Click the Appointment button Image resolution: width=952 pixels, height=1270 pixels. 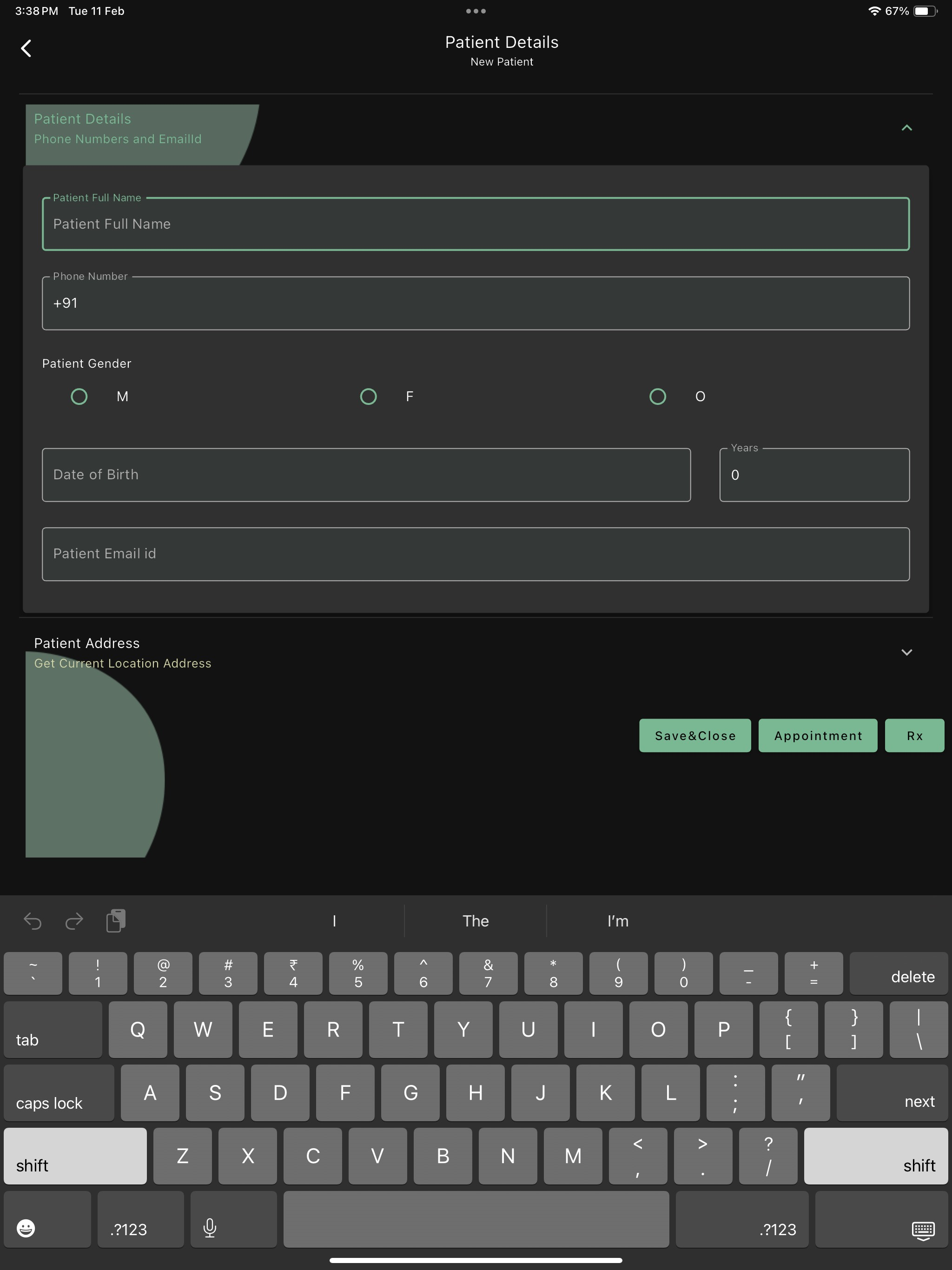click(818, 735)
